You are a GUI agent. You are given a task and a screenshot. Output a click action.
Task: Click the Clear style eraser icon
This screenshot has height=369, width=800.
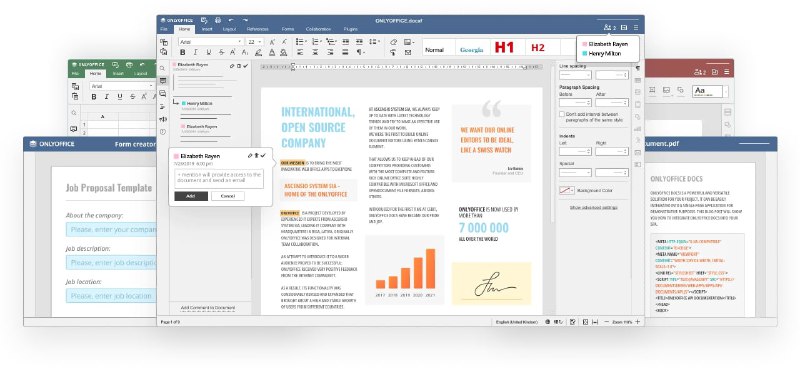(393, 42)
